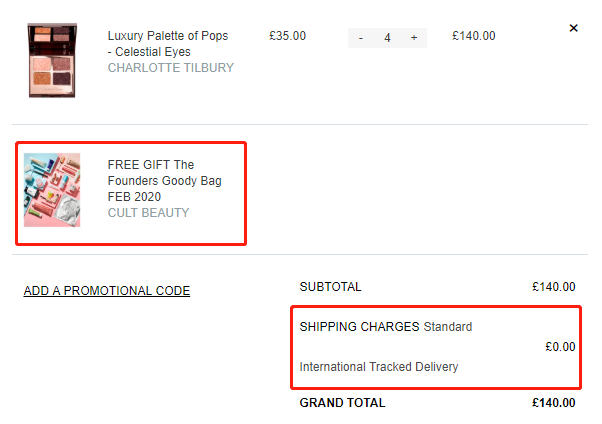Open the Luxury Palette of Pops product title
602x424 pixels.
click(168, 43)
